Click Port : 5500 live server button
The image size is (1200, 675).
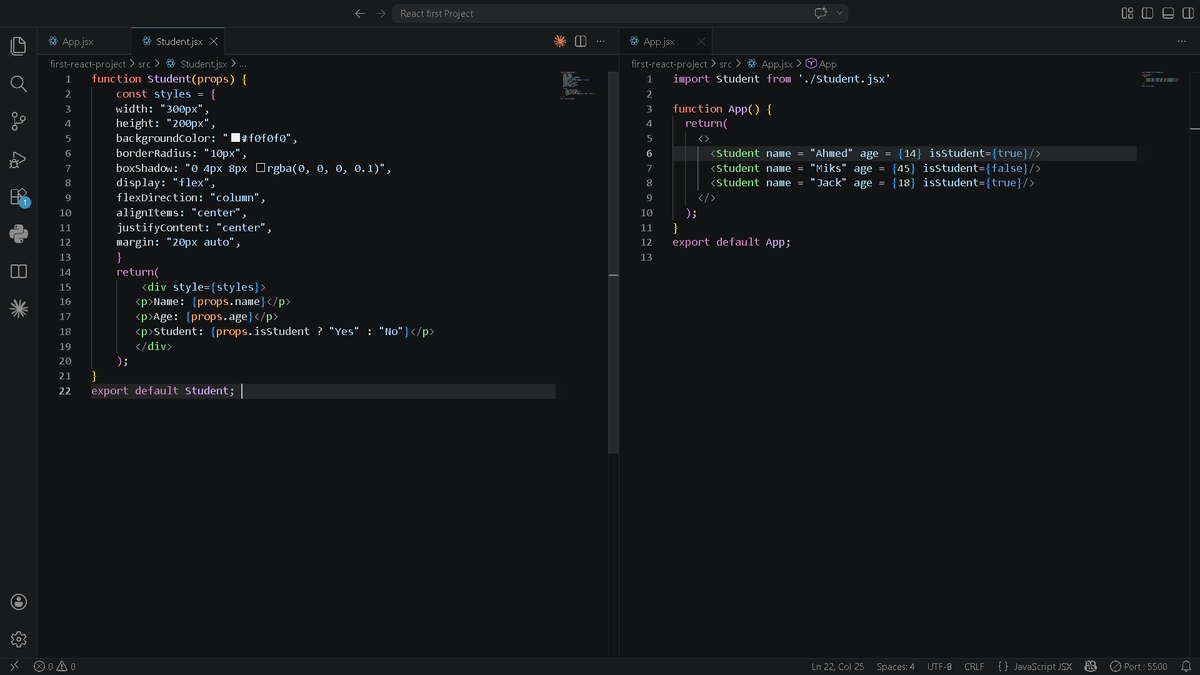pyautogui.click(x=1138, y=666)
